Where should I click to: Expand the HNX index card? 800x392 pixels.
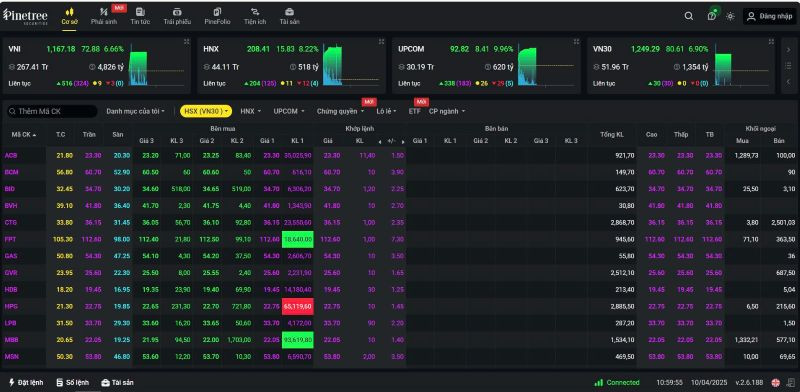pyautogui.click(x=381, y=41)
